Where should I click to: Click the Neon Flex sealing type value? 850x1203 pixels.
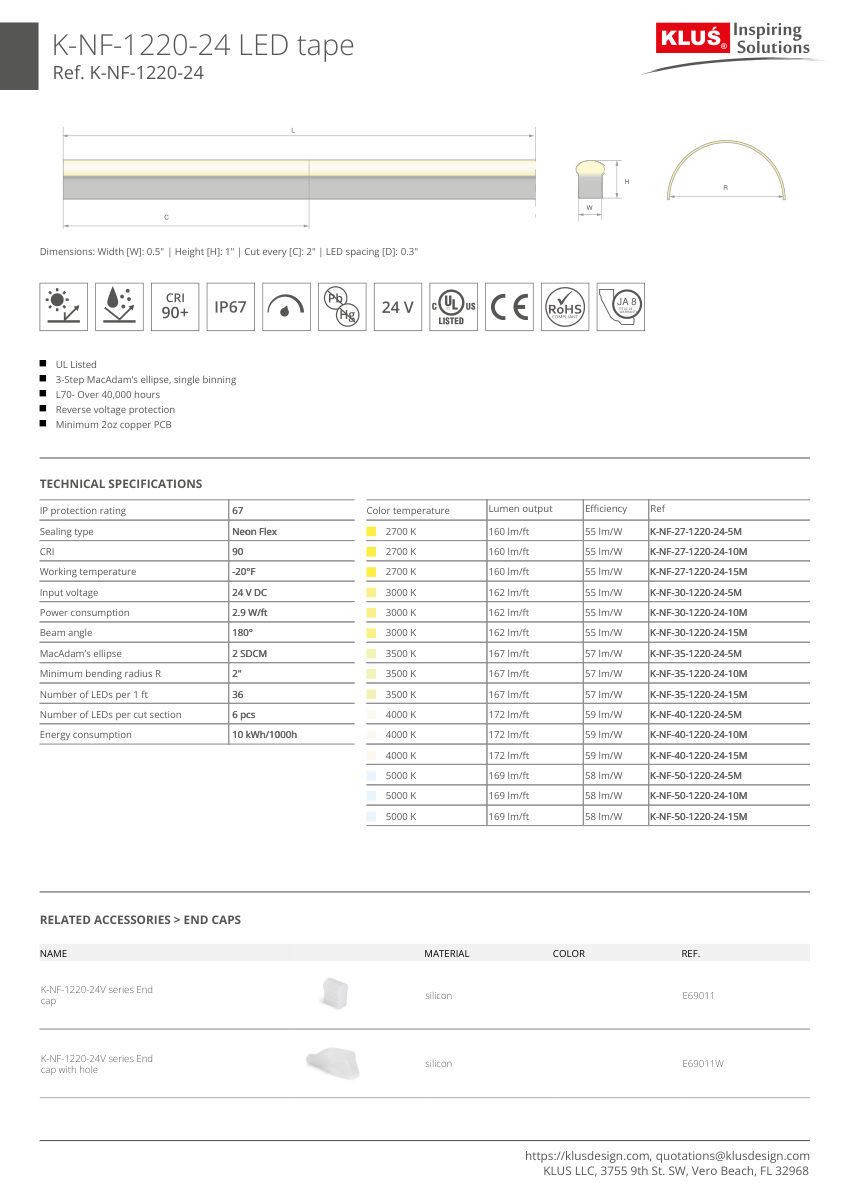(x=254, y=531)
